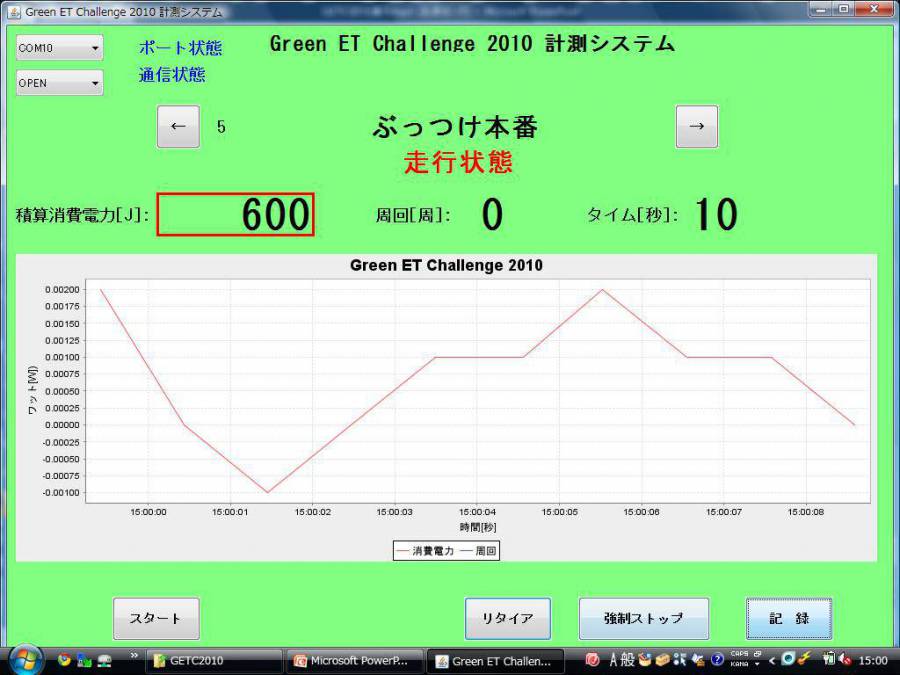Switch to the Green ET Challenge taskbar item
The height and width of the screenshot is (675, 900).
click(x=496, y=661)
